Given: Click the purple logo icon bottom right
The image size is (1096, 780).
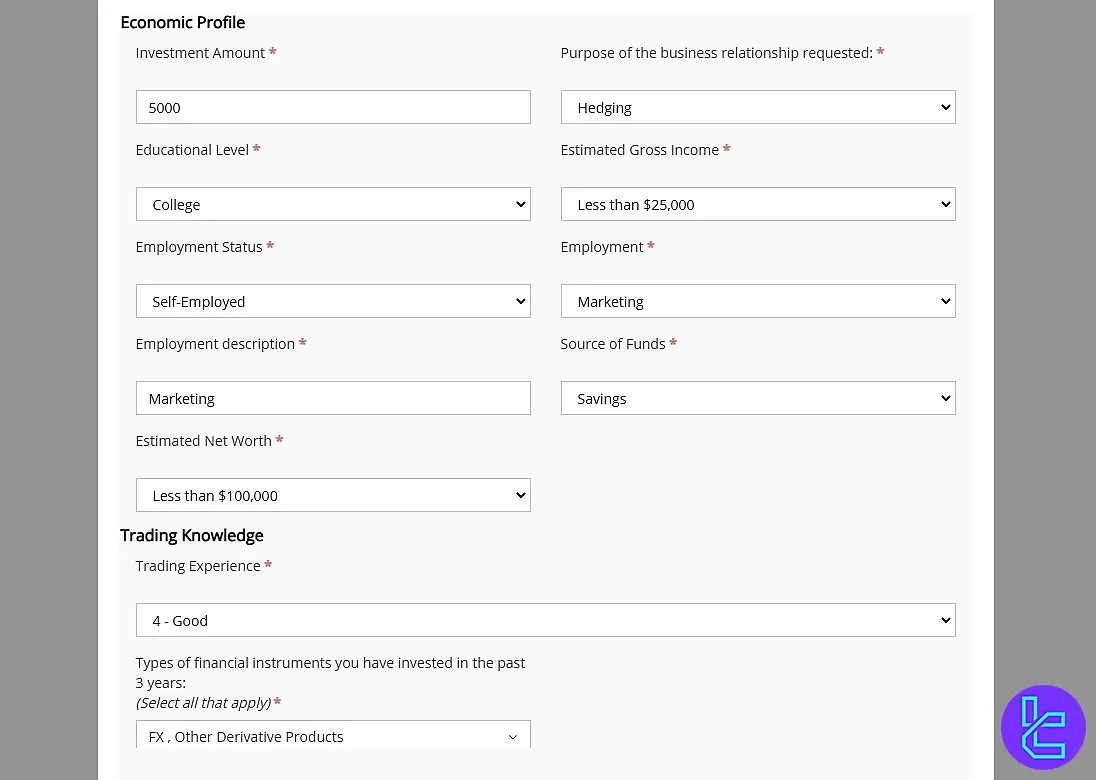Looking at the screenshot, I should click(x=1043, y=727).
